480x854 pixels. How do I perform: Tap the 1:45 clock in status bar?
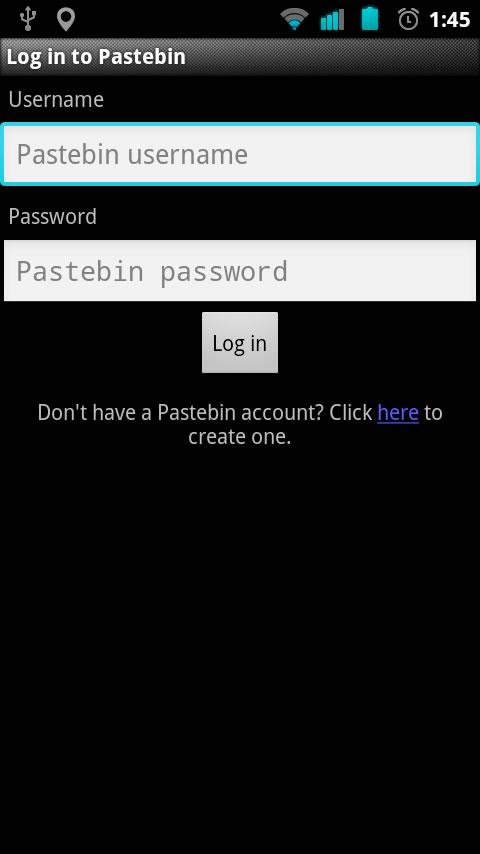(x=449, y=20)
